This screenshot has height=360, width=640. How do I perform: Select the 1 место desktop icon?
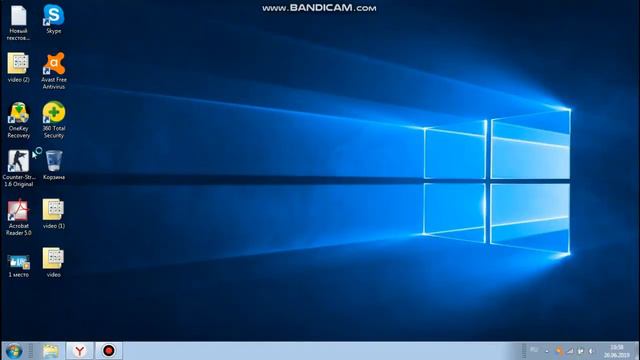(18, 265)
